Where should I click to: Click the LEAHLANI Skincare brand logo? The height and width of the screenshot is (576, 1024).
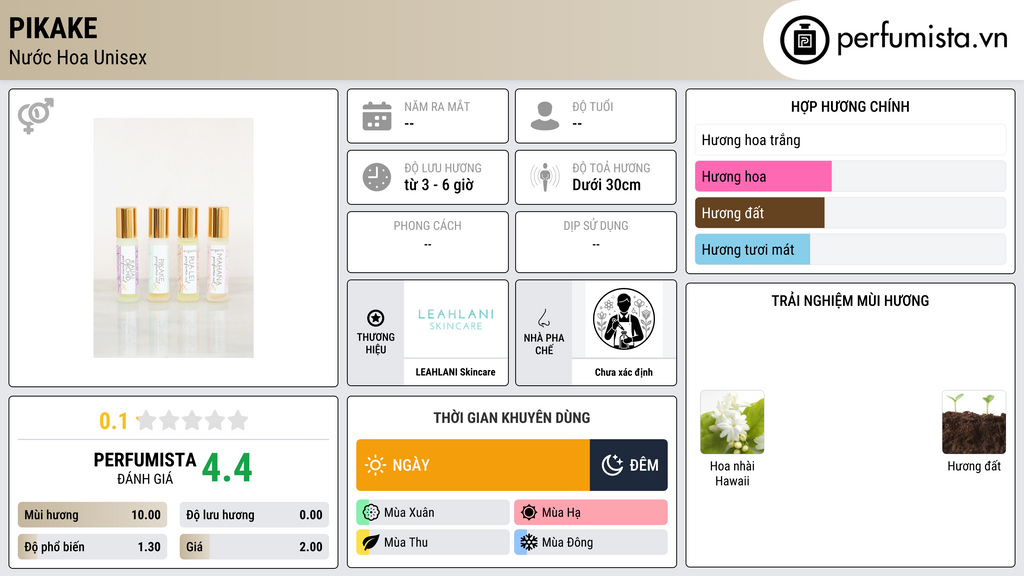(456, 319)
